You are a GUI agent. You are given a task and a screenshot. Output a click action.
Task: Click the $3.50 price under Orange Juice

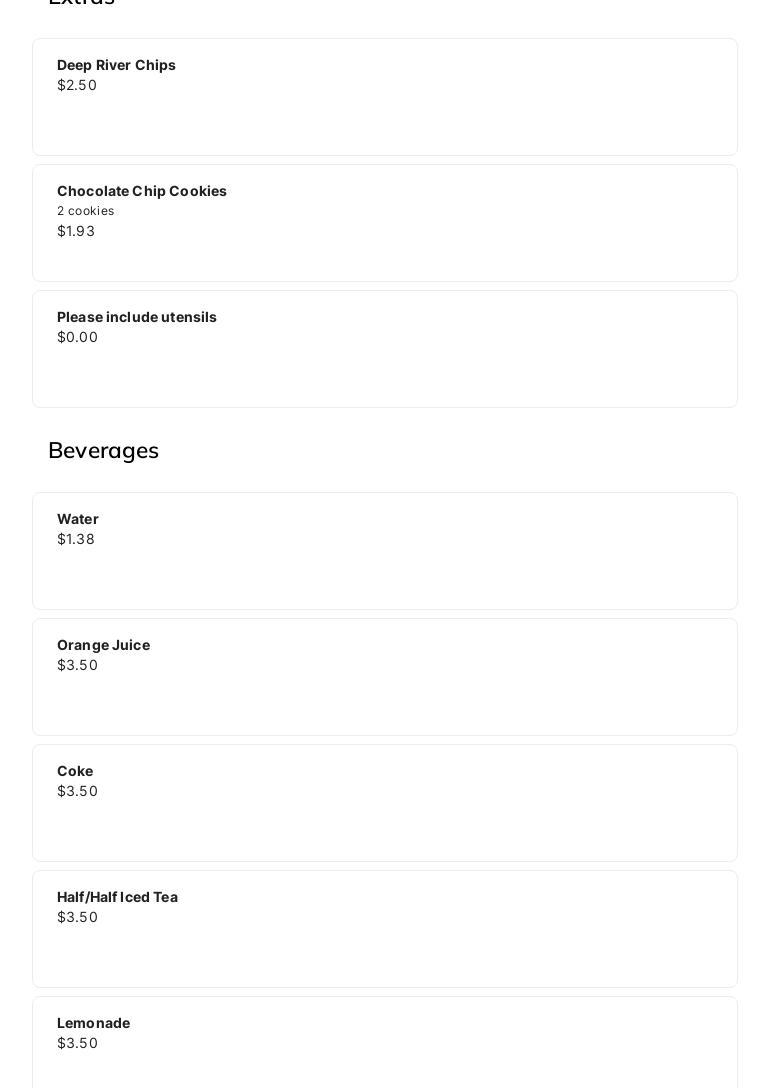pos(78,665)
